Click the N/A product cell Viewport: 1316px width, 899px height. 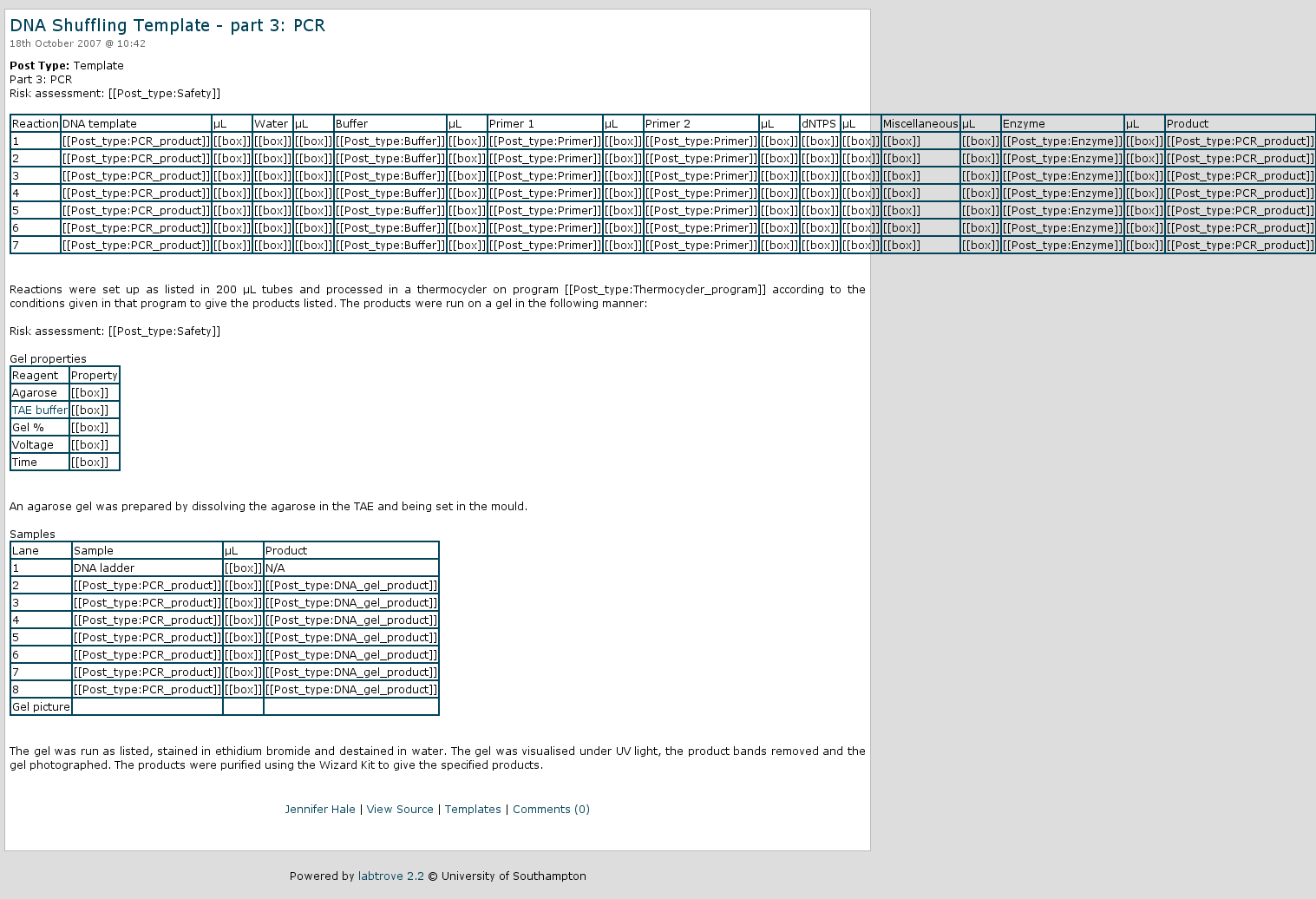pos(275,568)
